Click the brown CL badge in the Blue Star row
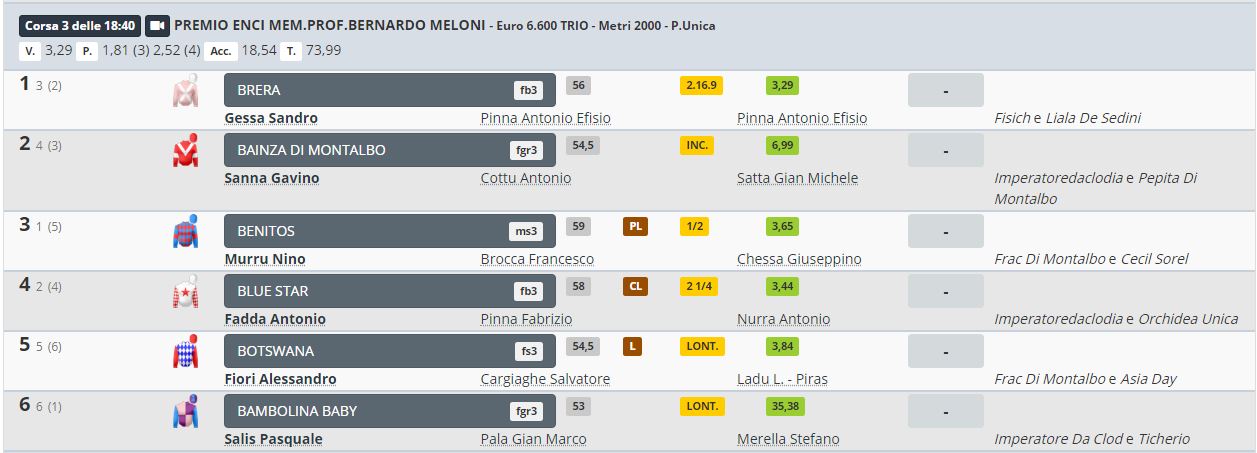Viewport: 1257px width, 453px height. point(635,287)
